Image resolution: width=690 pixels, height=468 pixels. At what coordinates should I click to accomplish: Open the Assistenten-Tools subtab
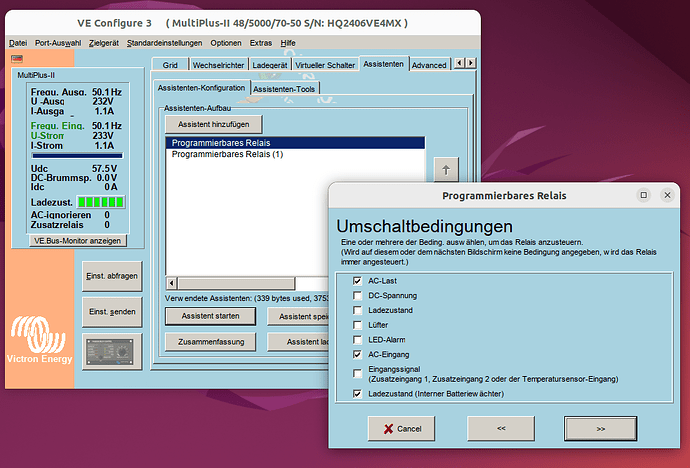(284, 89)
